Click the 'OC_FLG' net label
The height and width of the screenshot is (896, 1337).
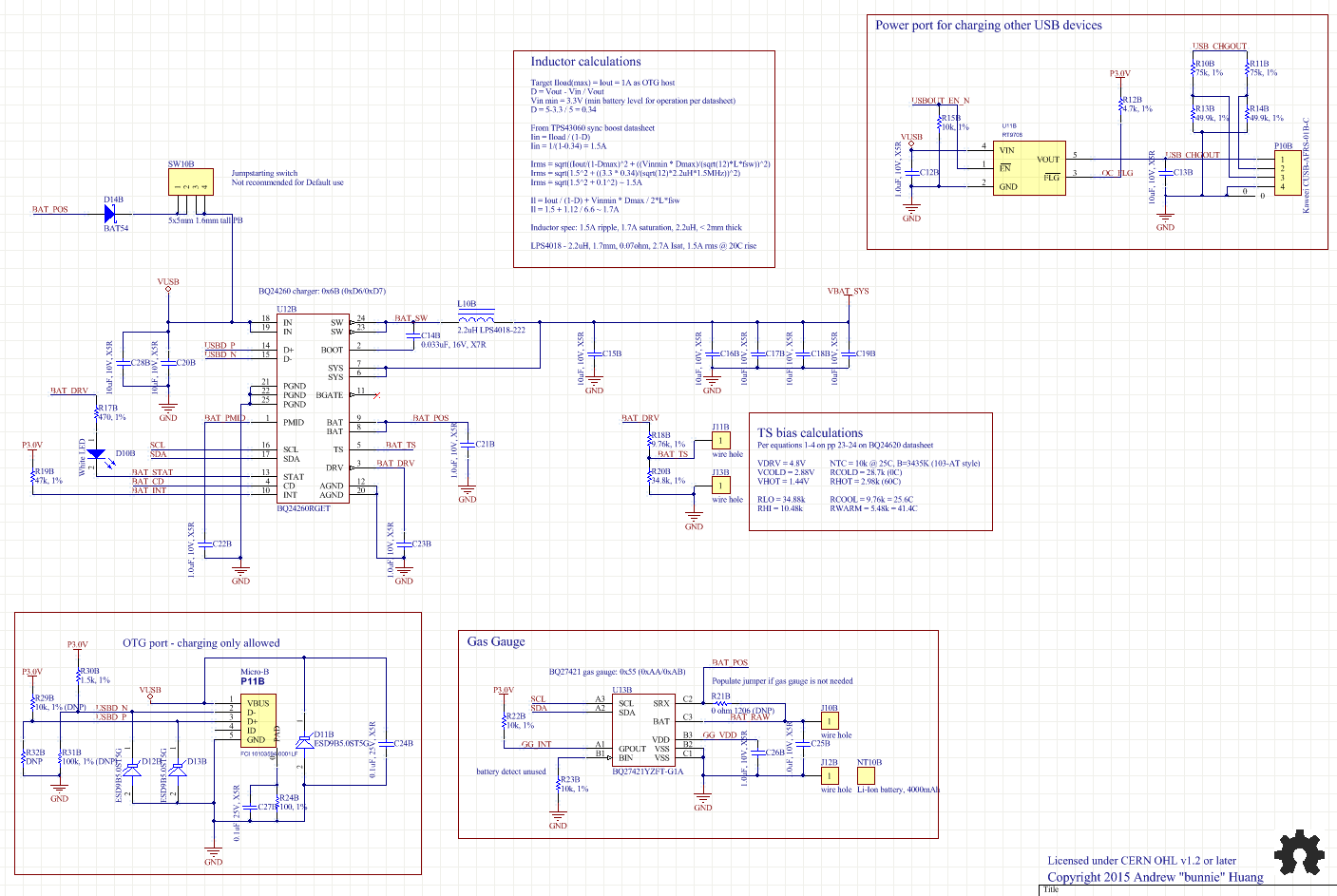point(1117,173)
